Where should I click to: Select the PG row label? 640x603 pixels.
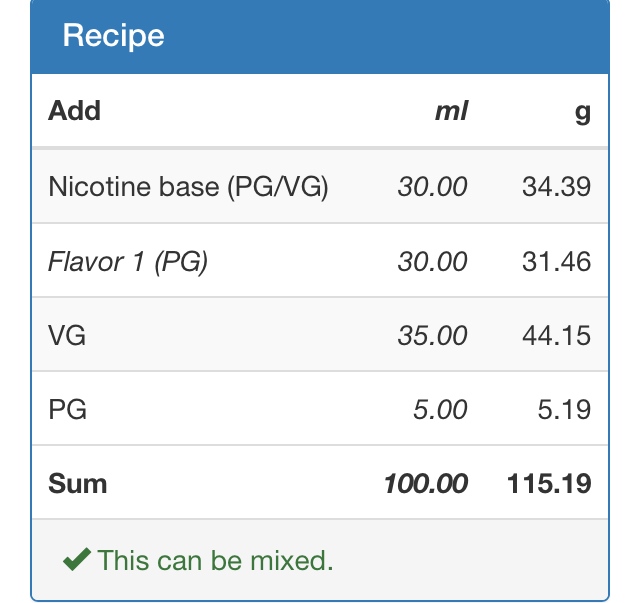(67, 409)
